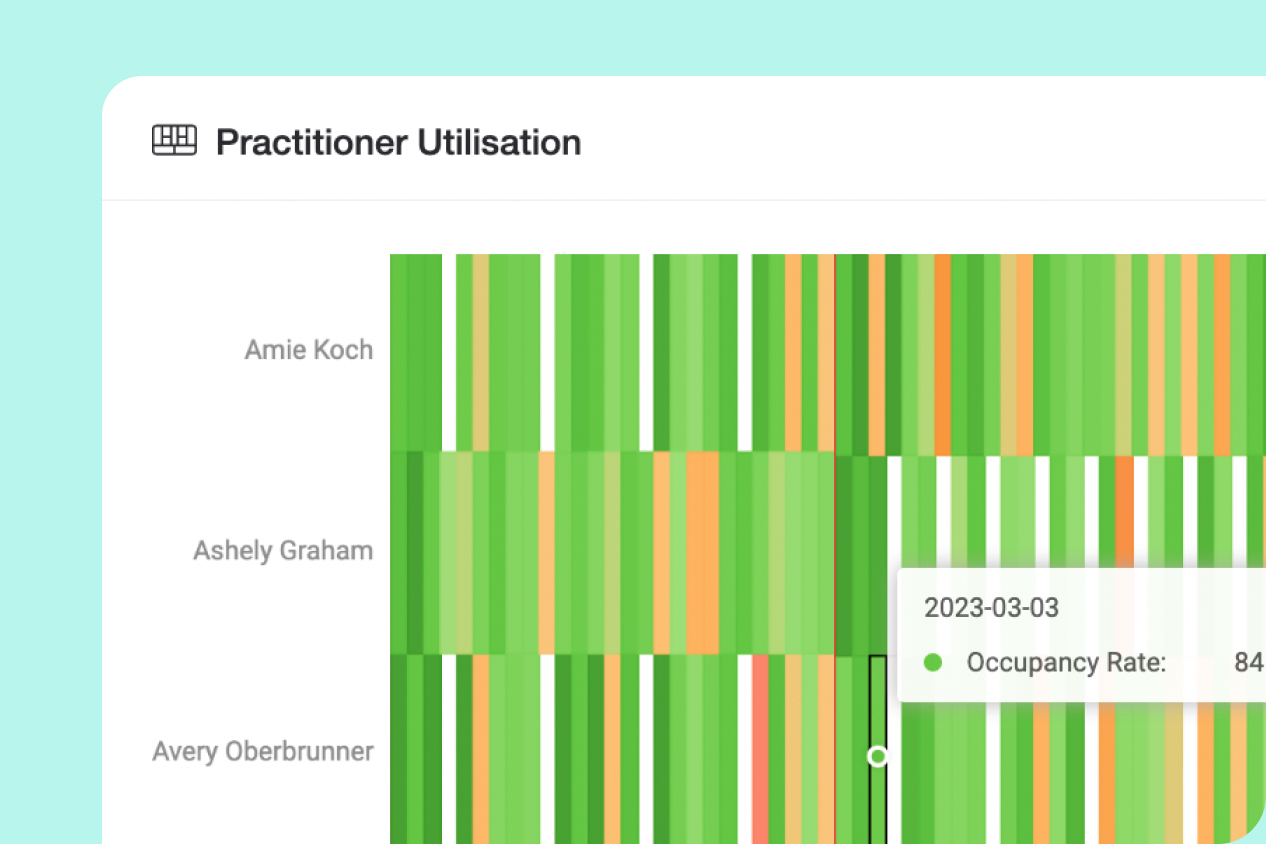This screenshot has width=1266, height=844.
Task: Click the yellowish-tan cell in Amie Koch's row
Action: tap(481, 350)
